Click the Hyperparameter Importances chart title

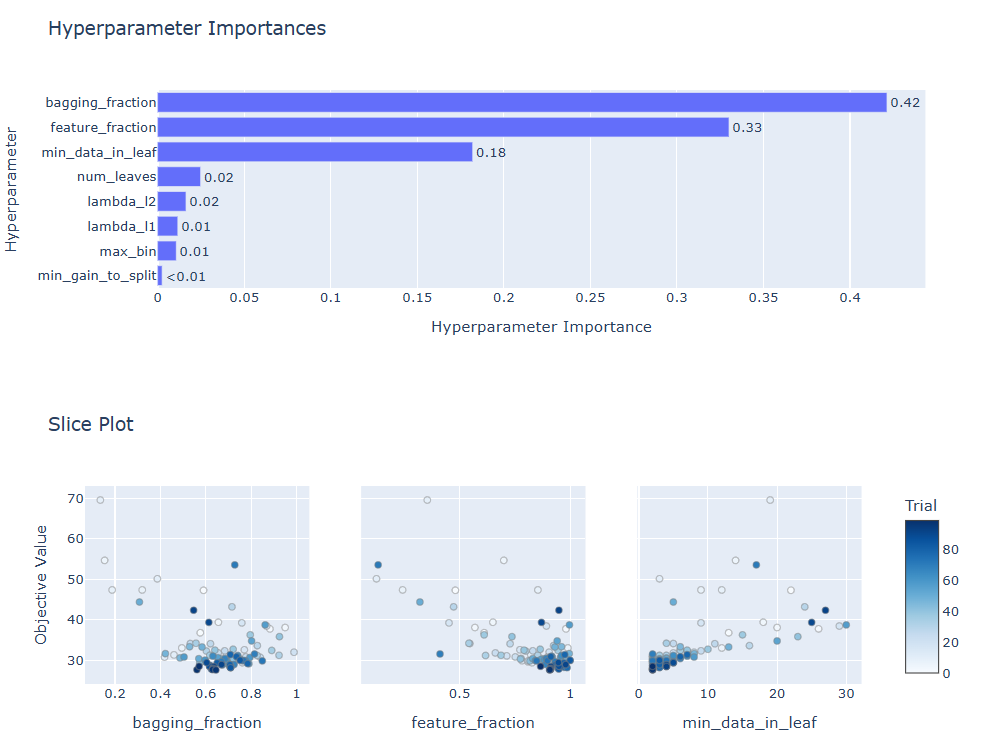[187, 29]
